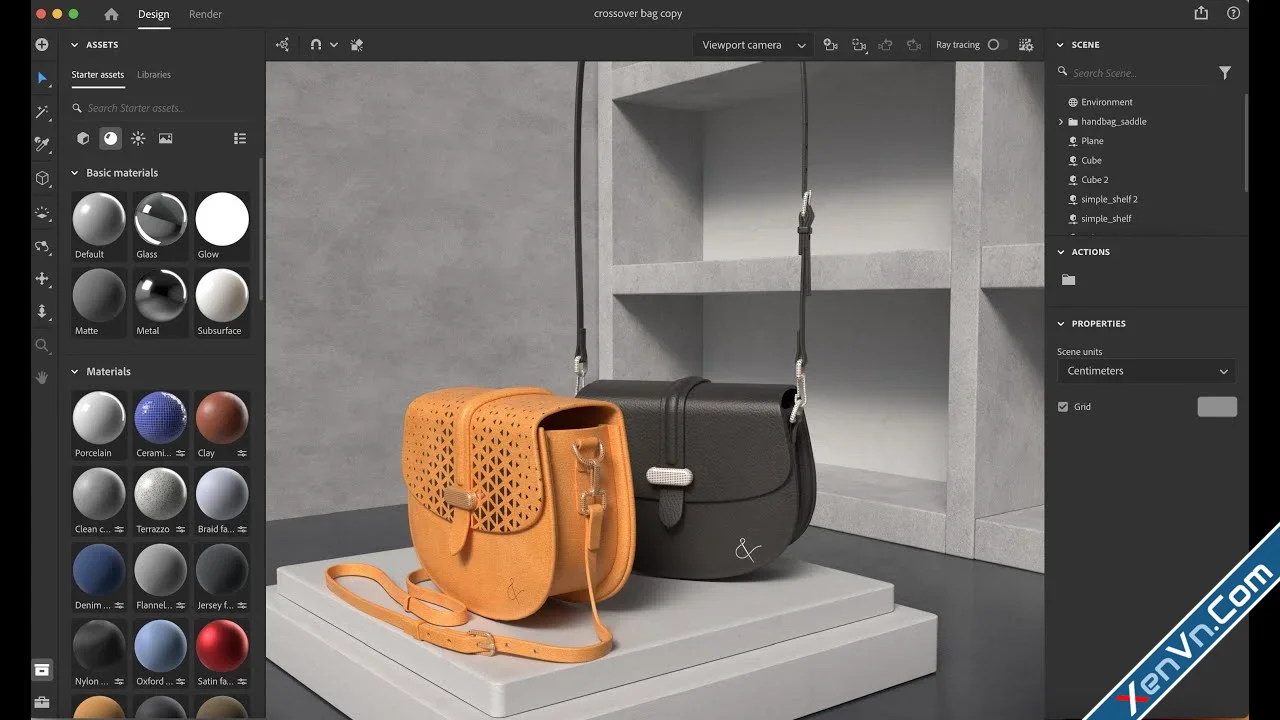
Task: Open the share/export icon in title bar
Action: click(1201, 13)
